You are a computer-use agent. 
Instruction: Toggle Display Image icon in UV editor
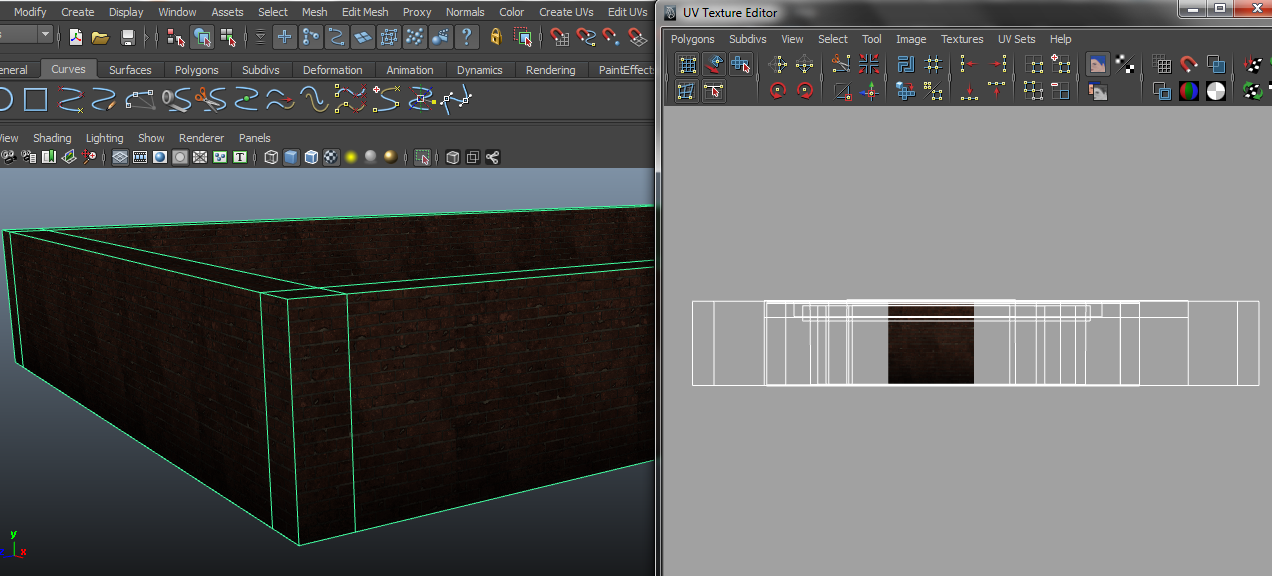tap(1098, 65)
